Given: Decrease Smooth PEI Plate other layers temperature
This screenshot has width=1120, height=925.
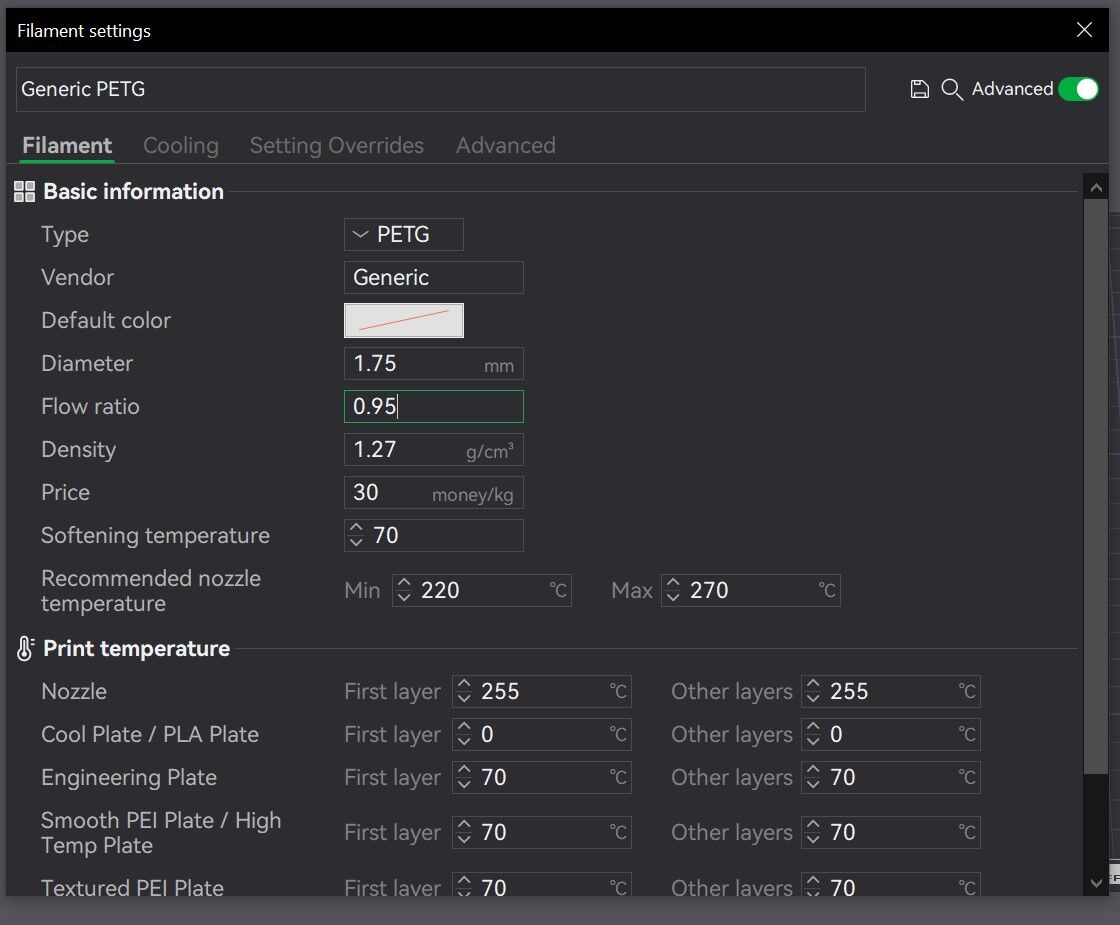Looking at the screenshot, I should pyautogui.click(x=813, y=839).
